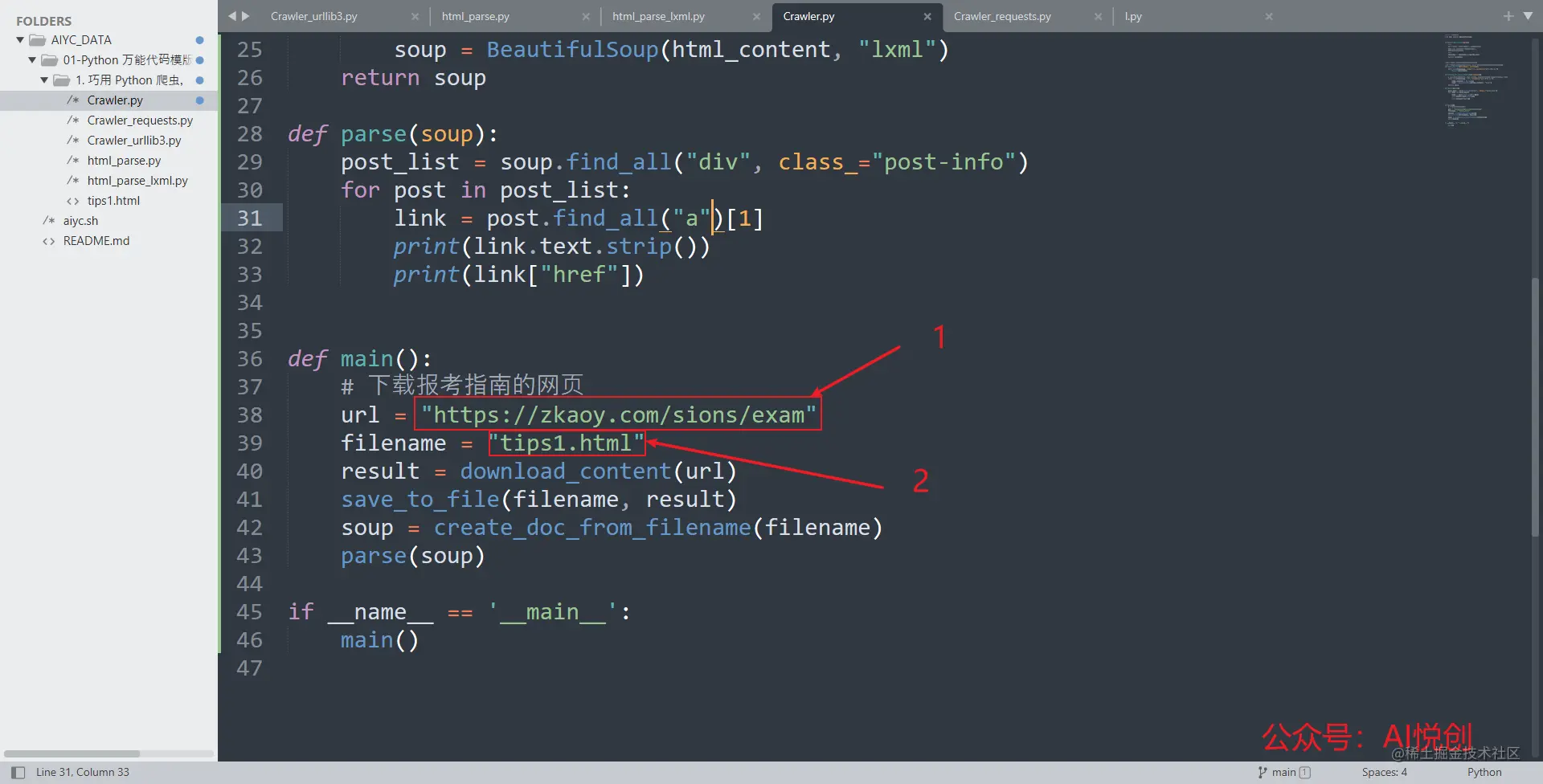Click the 'def main():' line
Image resolution: width=1543 pixels, height=784 pixels.
360,359
